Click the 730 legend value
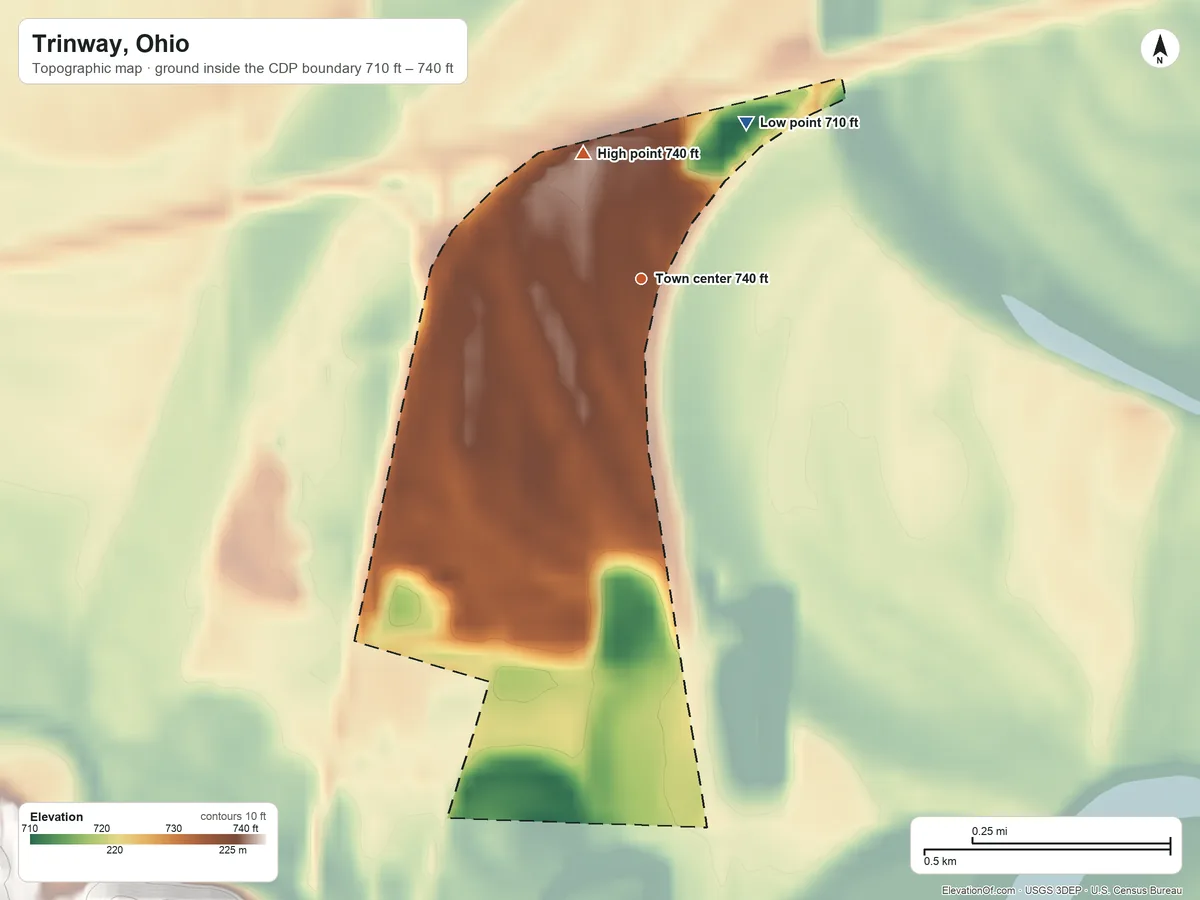1200x900 pixels. coord(174,829)
